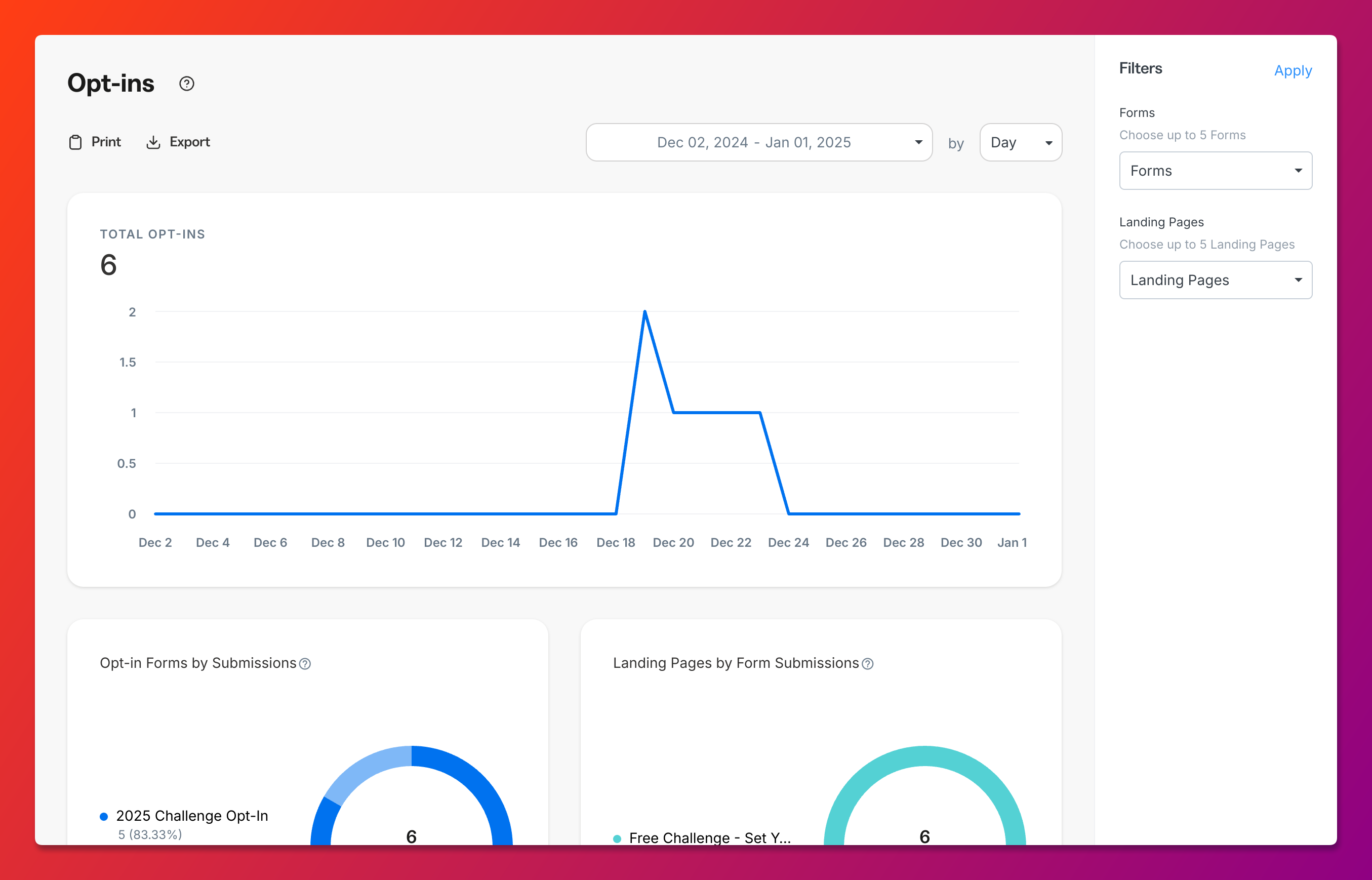Click the Filters panel heading
The image size is (1372, 880).
(1141, 68)
